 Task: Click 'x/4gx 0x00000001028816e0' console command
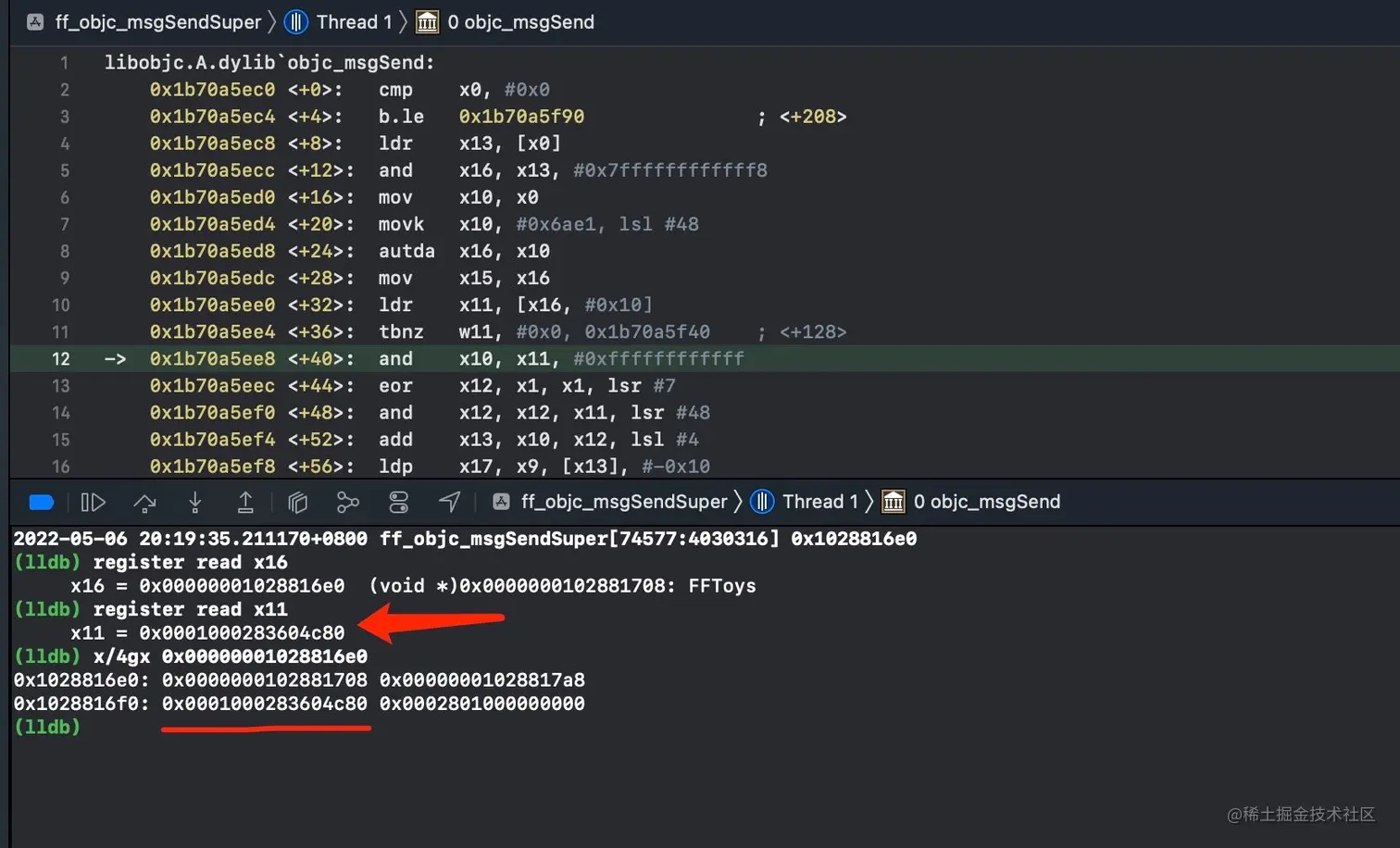(x=231, y=657)
